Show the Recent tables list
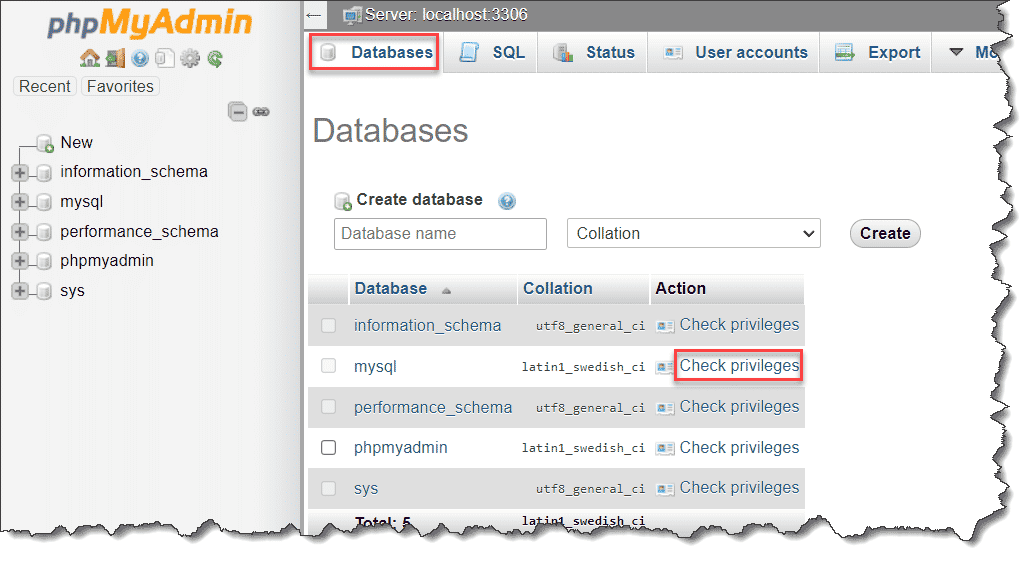Viewport: 1035px width, 562px height. pos(45,87)
